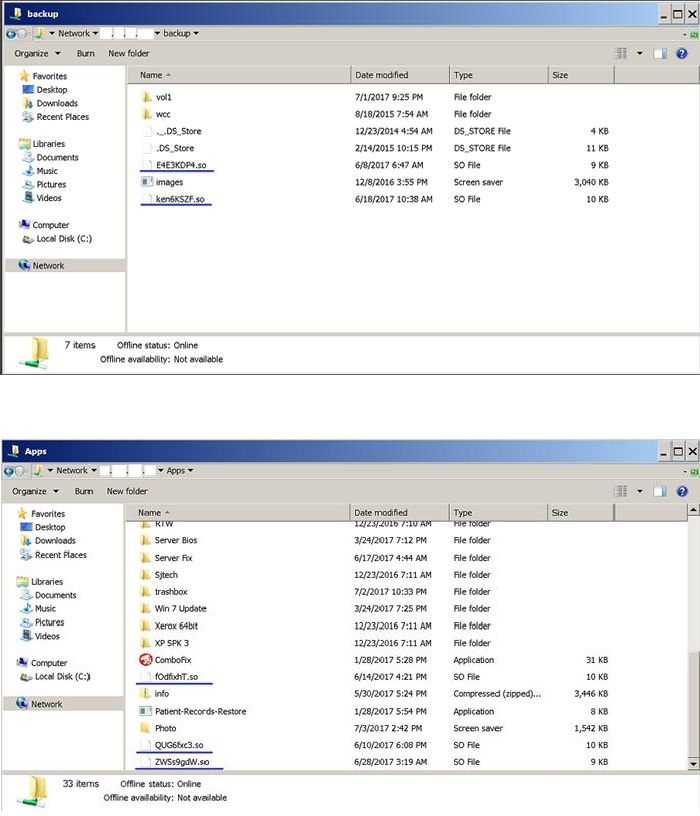Open the vol1 folder in backup window
700x816 pixels.
pyautogui.click(x=164, y=97)
